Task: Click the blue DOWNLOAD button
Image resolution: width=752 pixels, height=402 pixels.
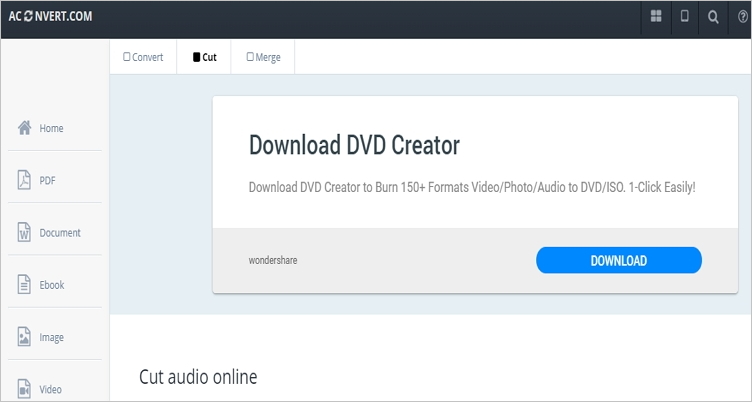Action: pos(619,260)
